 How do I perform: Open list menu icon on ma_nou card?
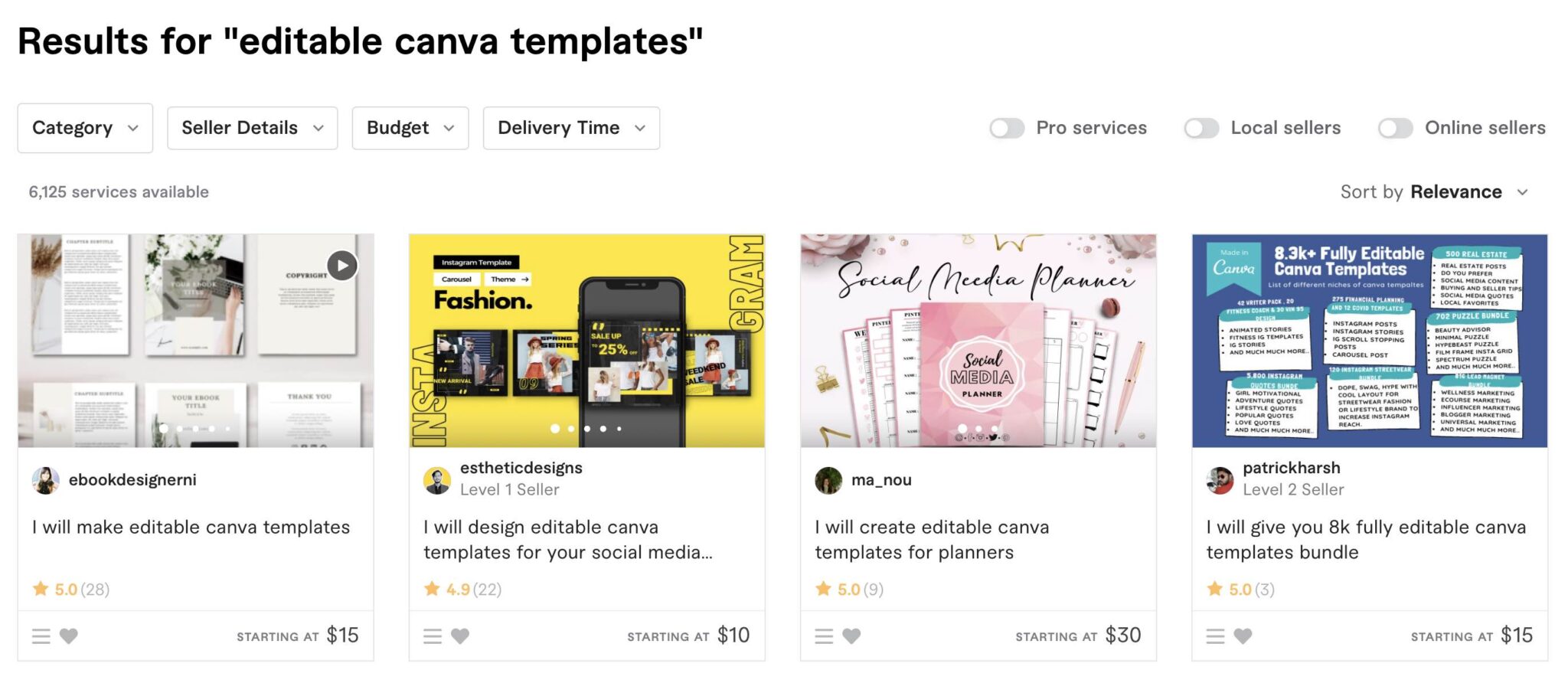[x=824, y=635]
